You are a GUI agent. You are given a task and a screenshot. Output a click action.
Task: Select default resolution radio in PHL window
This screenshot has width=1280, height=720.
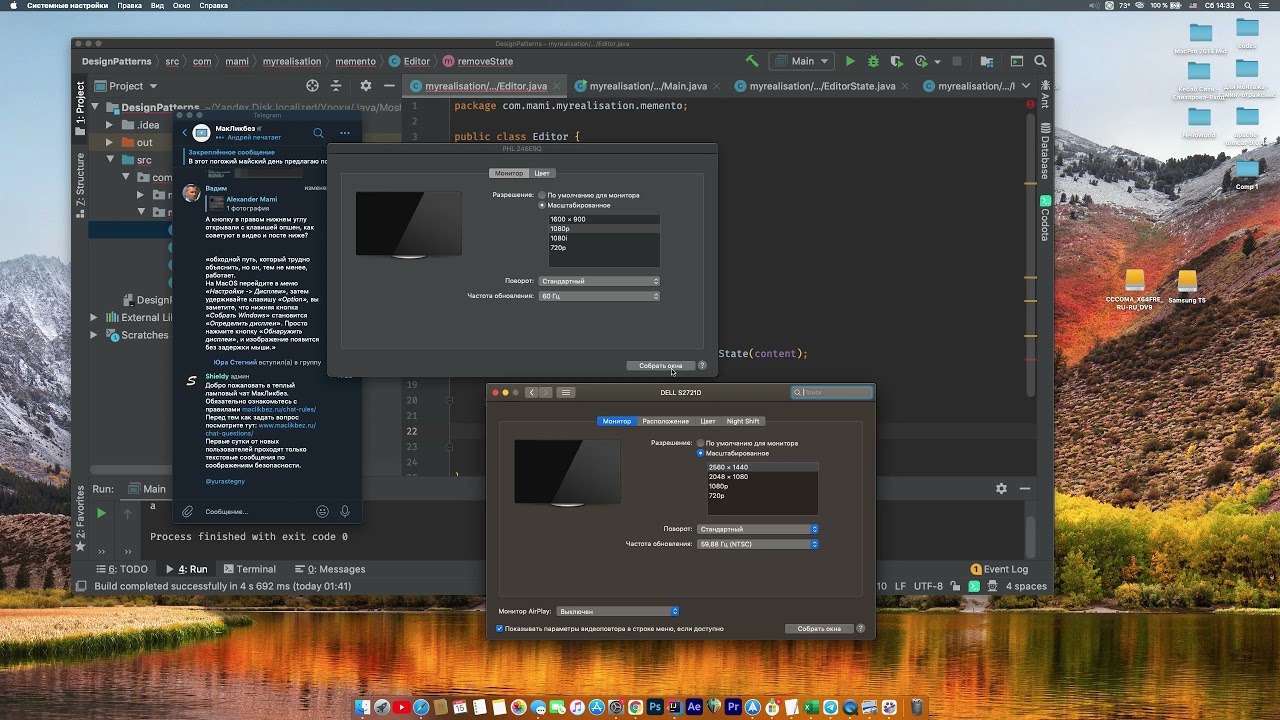[x=542, y=195]
